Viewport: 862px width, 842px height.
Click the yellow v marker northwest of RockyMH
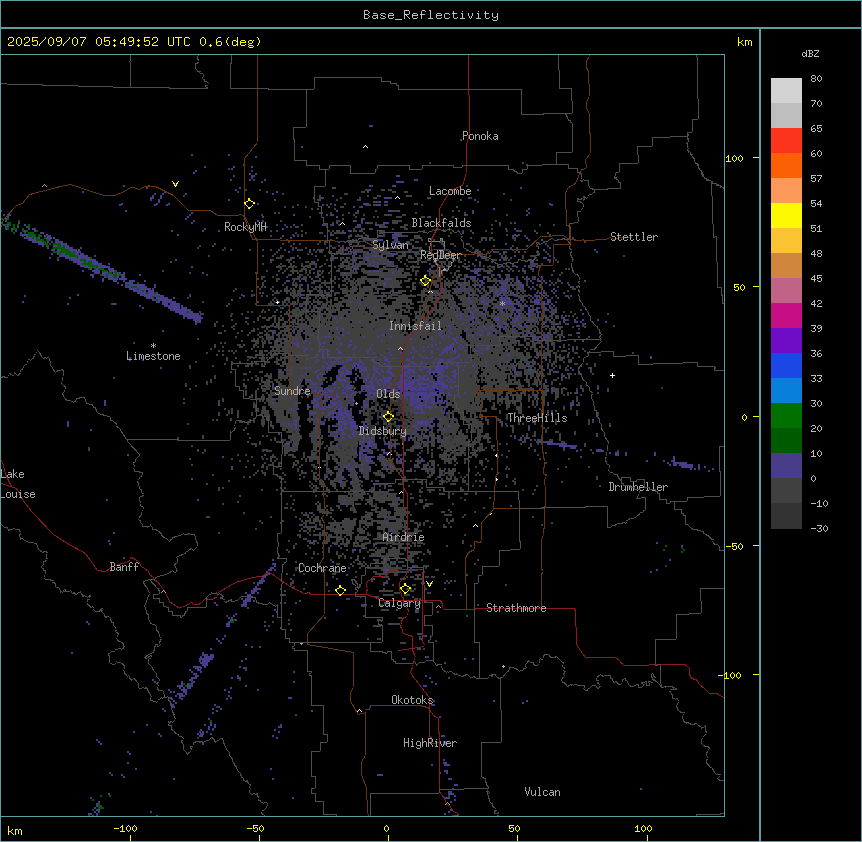175,184
